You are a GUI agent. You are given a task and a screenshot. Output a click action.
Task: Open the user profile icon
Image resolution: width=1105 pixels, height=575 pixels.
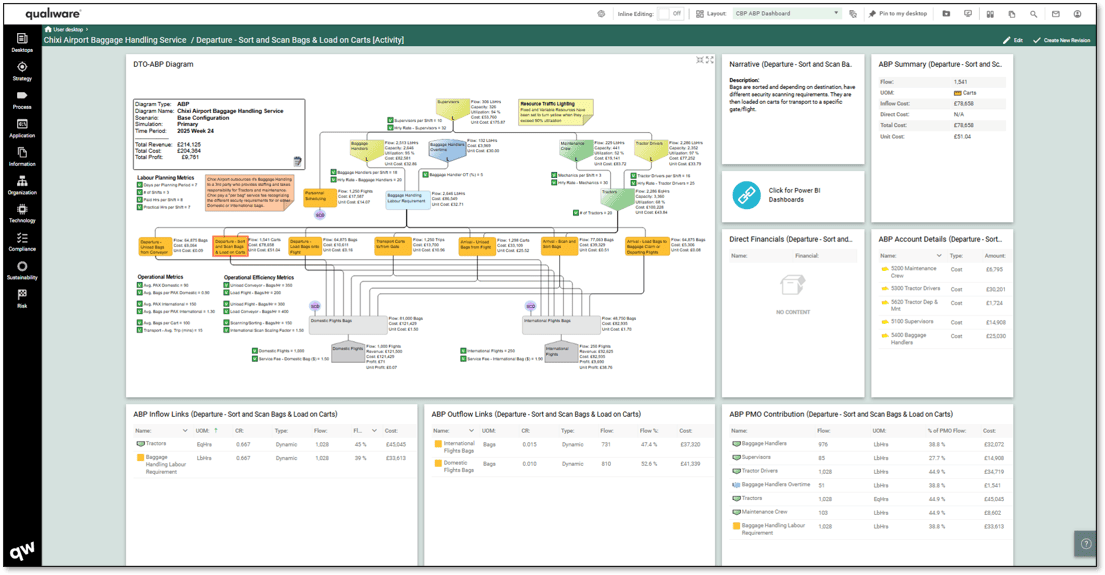pos(1077,14)
